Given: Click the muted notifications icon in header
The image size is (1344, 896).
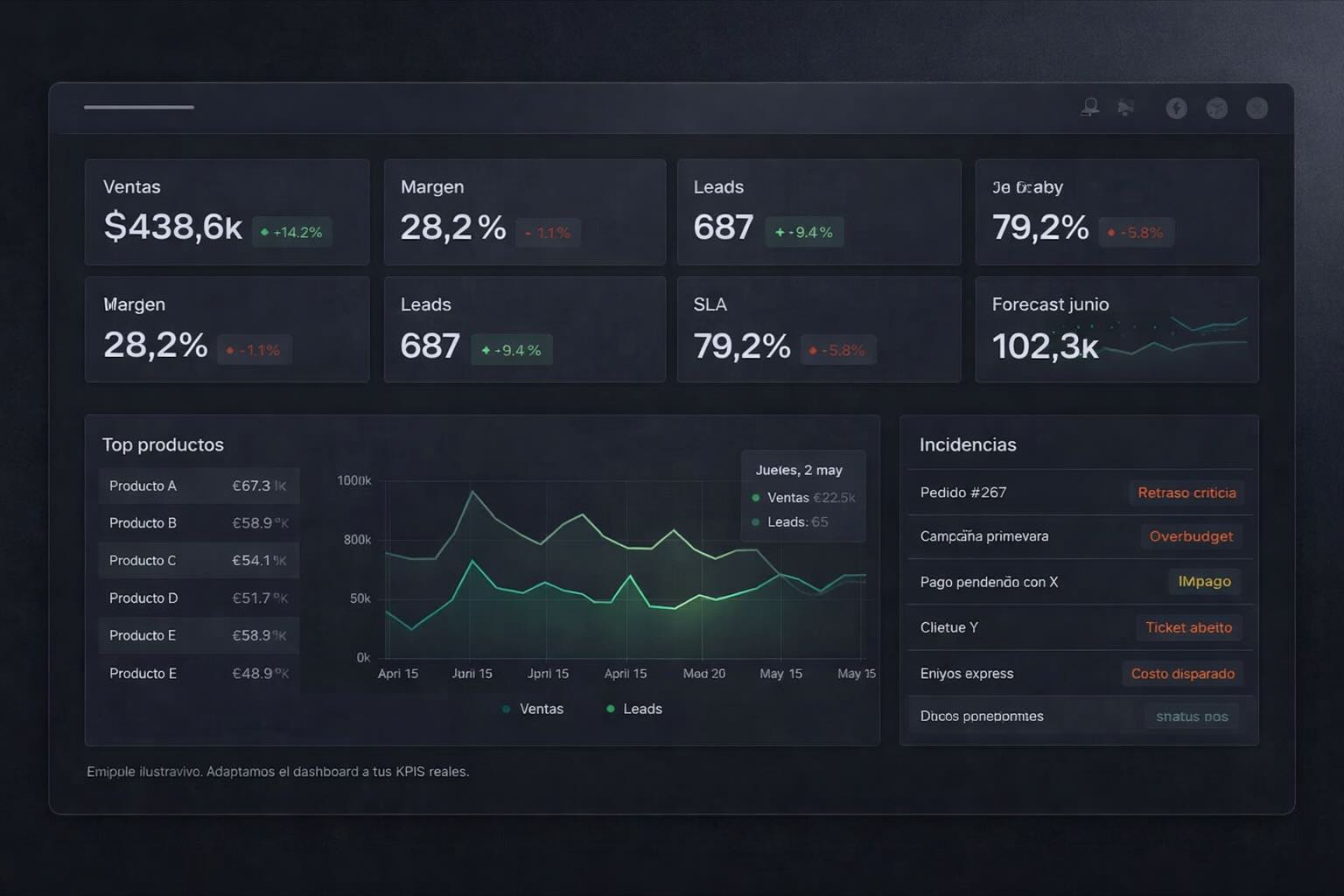Looking at the screenshot, I should coord(1128,108).
